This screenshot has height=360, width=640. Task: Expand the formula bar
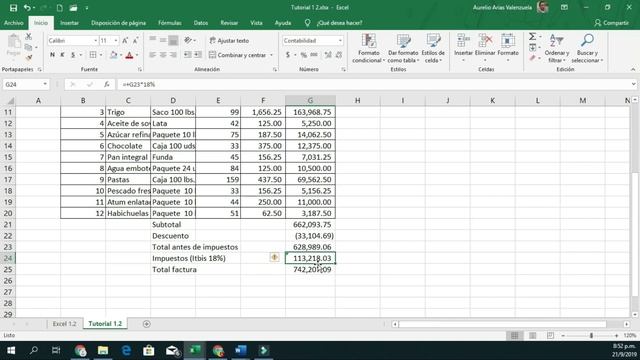tap(633, 84)
